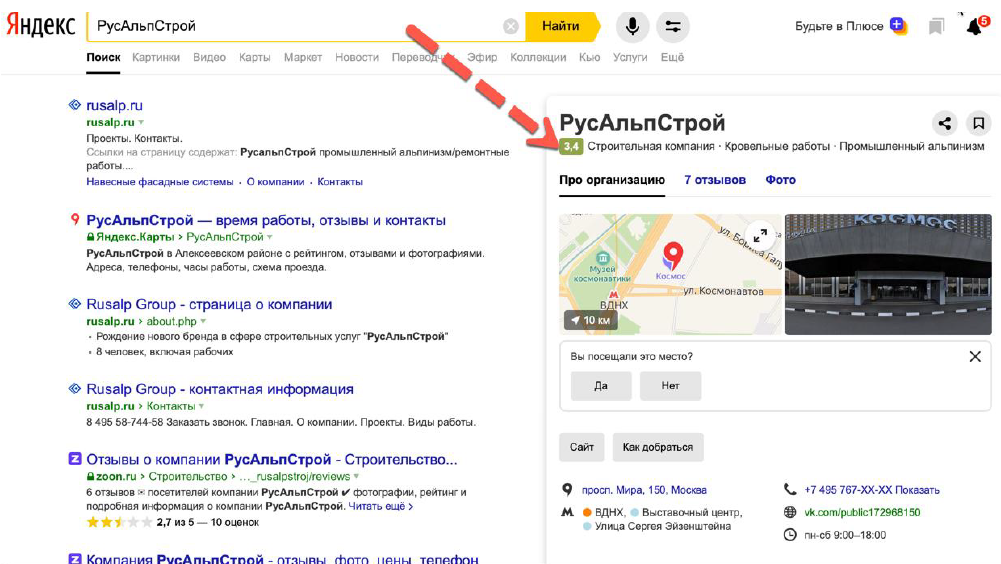Bookmark the РусАльпСтрой organization card
The height and width of the screenshot is (564, 1001).
point(978,123)
